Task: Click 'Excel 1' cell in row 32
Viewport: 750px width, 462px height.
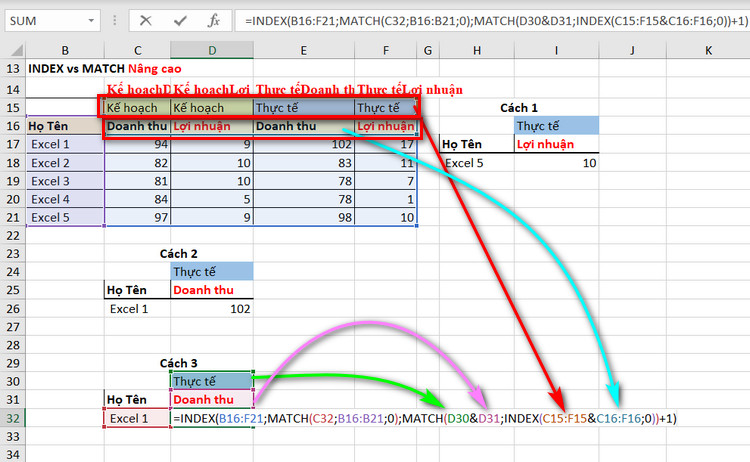Action: [x=137, y=418]
